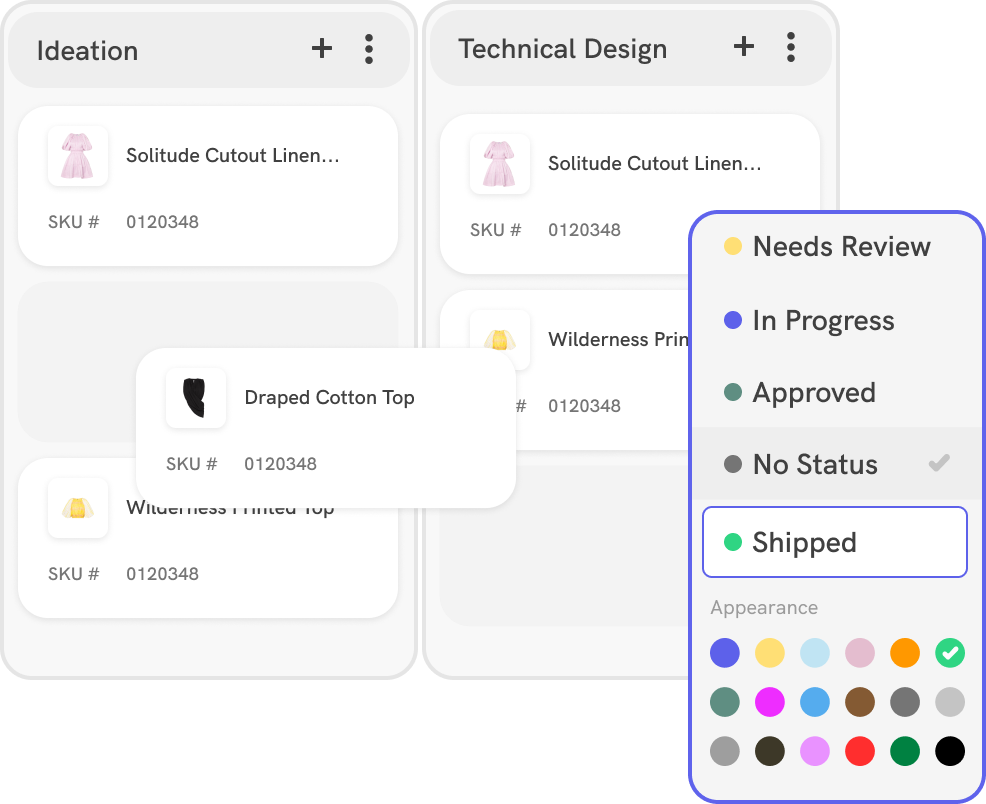The image size is (986, 804).
Task: Open yellow top thumbnail in Technical Design
Action: [500, 340]
